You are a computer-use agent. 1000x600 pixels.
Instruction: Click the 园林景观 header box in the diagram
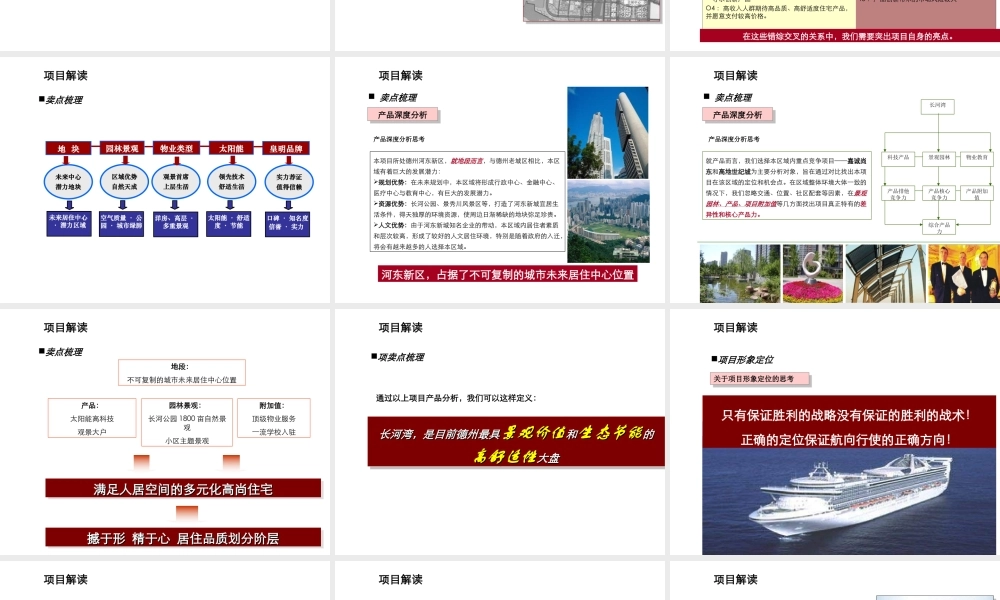[x=121, y=148]
